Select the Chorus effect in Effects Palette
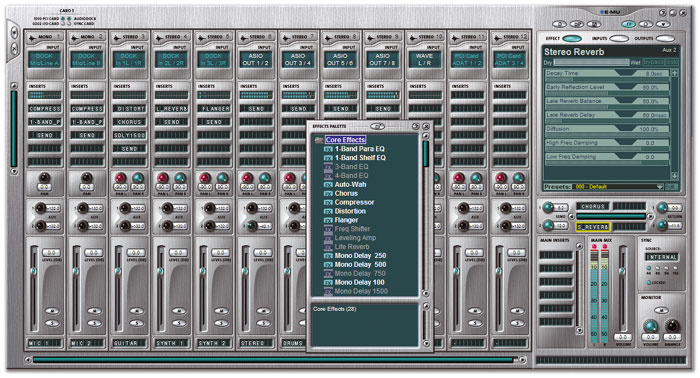This screenshot has height=378, width=700. [346, 193]
